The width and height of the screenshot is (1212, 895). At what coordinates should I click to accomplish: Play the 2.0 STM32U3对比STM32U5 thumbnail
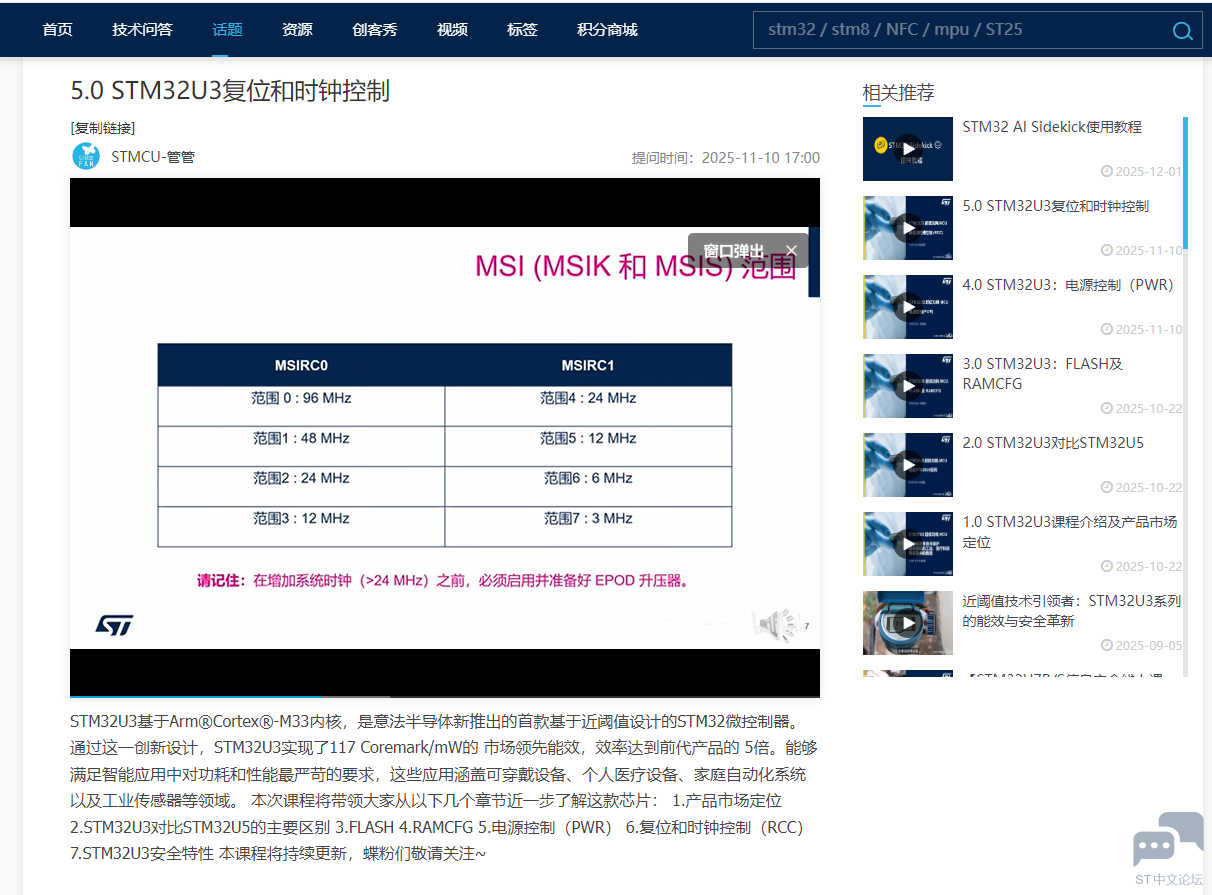click(908, 465)
